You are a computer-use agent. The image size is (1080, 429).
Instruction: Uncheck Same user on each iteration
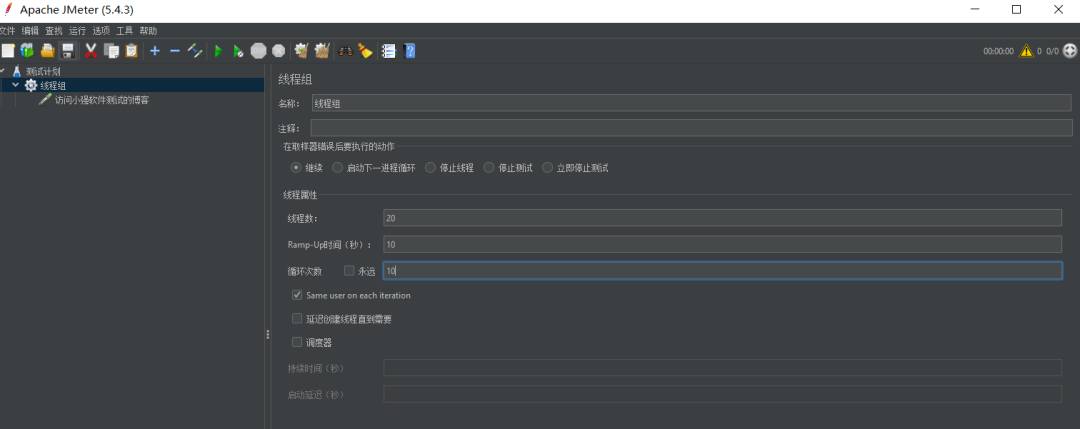297,295
